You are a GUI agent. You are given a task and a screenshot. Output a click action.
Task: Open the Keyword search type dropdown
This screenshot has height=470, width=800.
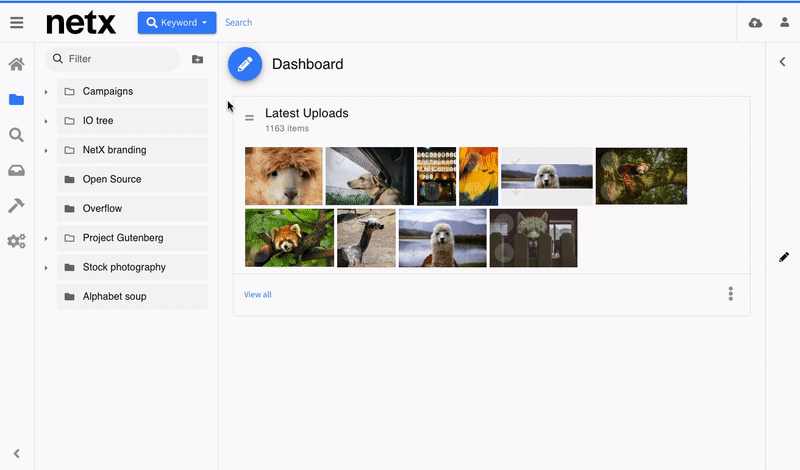(x=177, y=22)
